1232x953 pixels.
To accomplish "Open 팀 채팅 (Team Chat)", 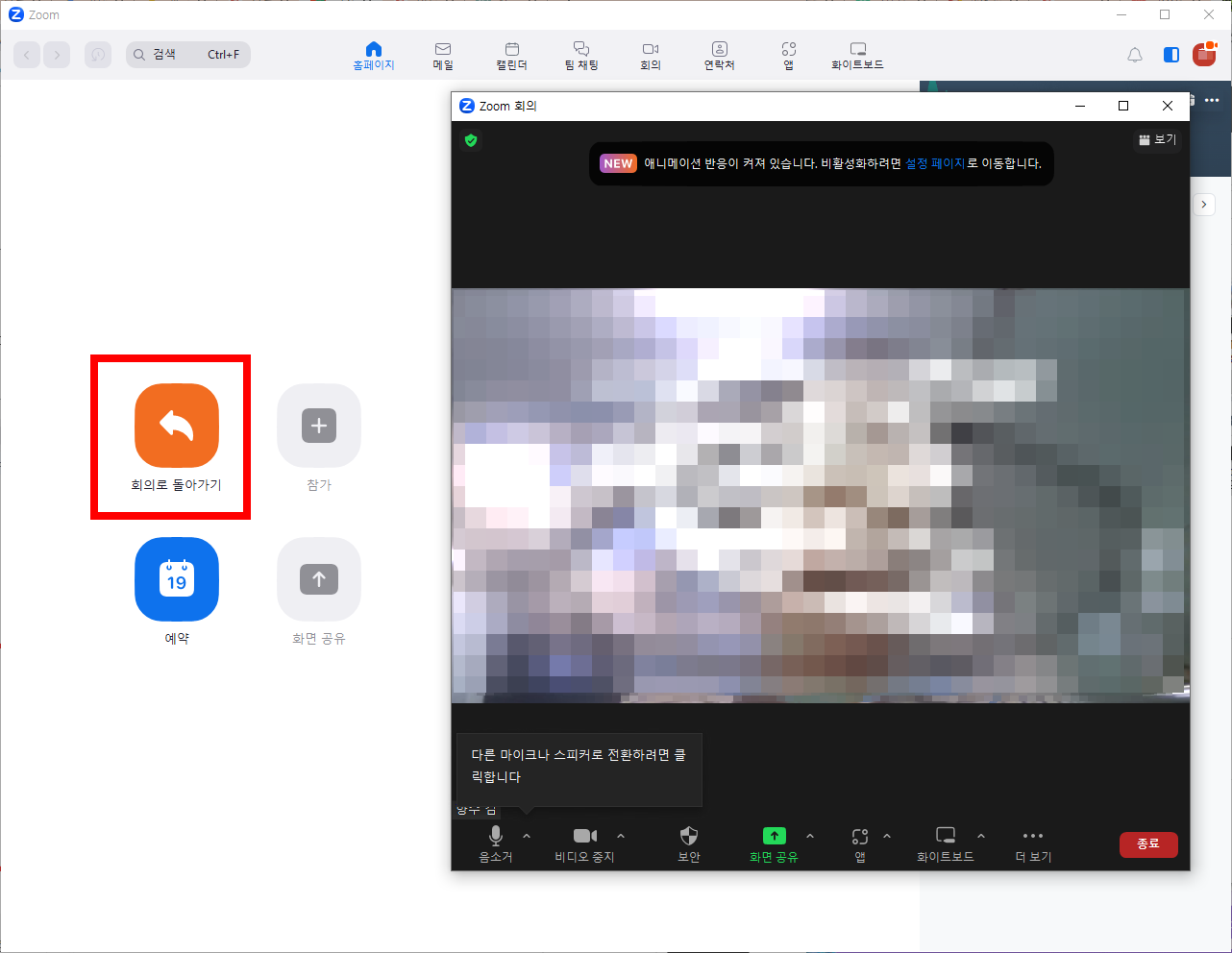I will (580, 55).
